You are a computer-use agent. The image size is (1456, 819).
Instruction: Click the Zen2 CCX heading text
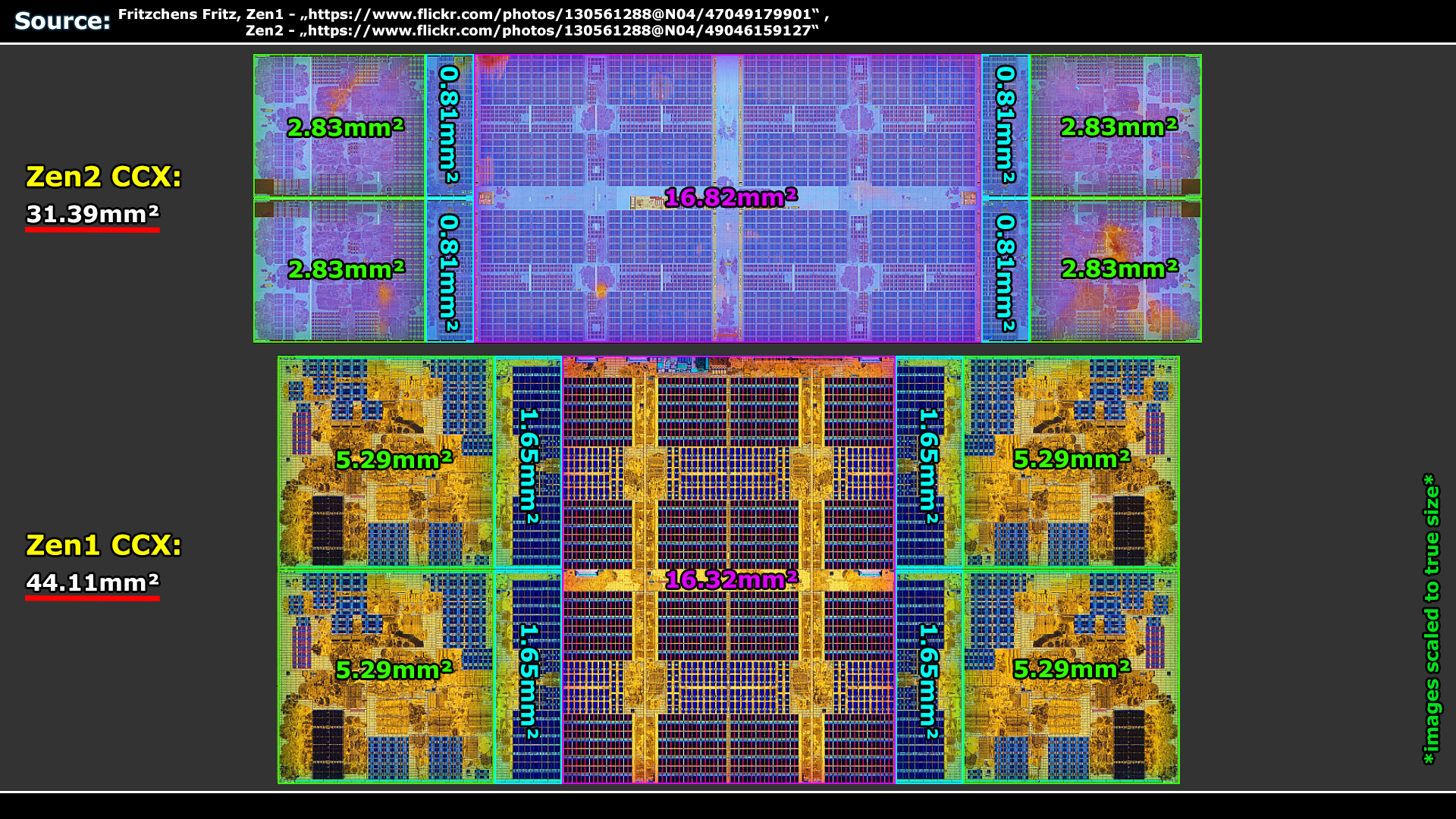click(x=104, y=177)
